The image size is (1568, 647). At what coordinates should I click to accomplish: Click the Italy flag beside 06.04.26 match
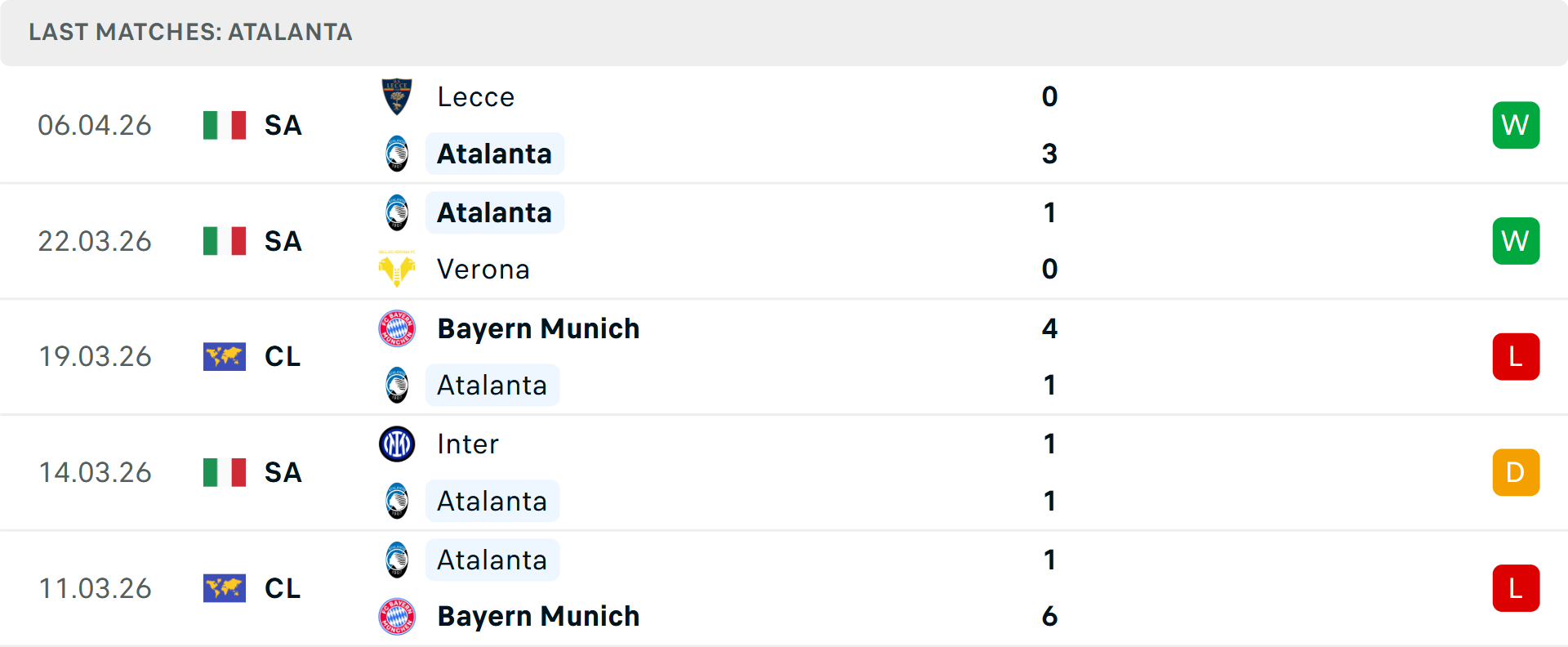[x=225, y=125]
